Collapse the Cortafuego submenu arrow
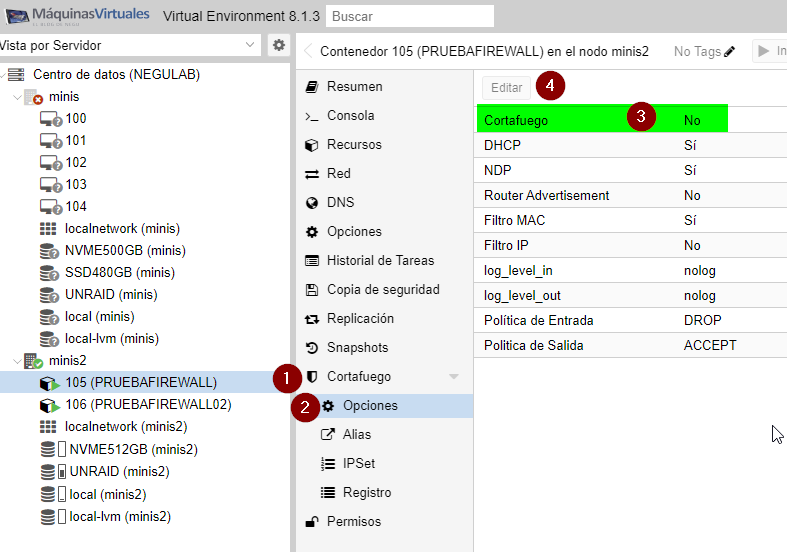This screenshot has height=552, width=787. pyautogui.click(x=454, y=378)
